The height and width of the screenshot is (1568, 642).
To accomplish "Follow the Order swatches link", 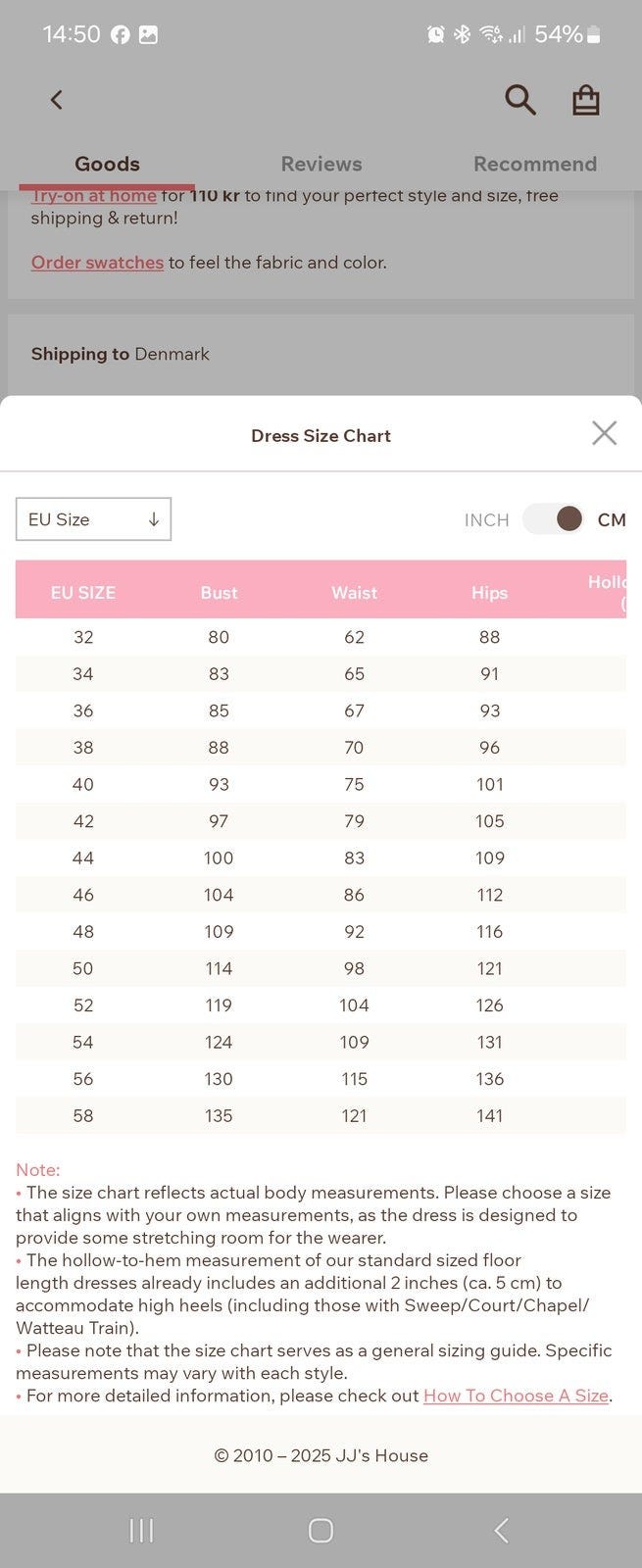I will [97, 263].
